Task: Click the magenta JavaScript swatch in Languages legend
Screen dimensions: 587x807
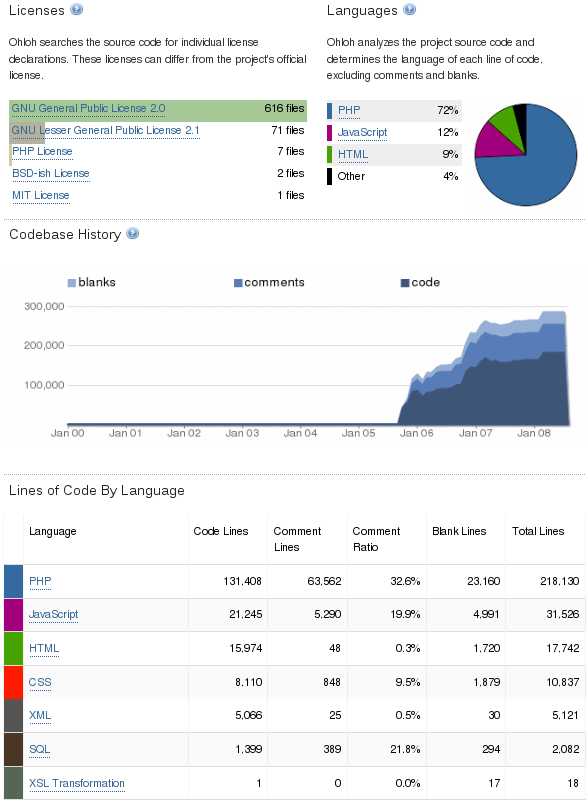Action: (329, 133)
